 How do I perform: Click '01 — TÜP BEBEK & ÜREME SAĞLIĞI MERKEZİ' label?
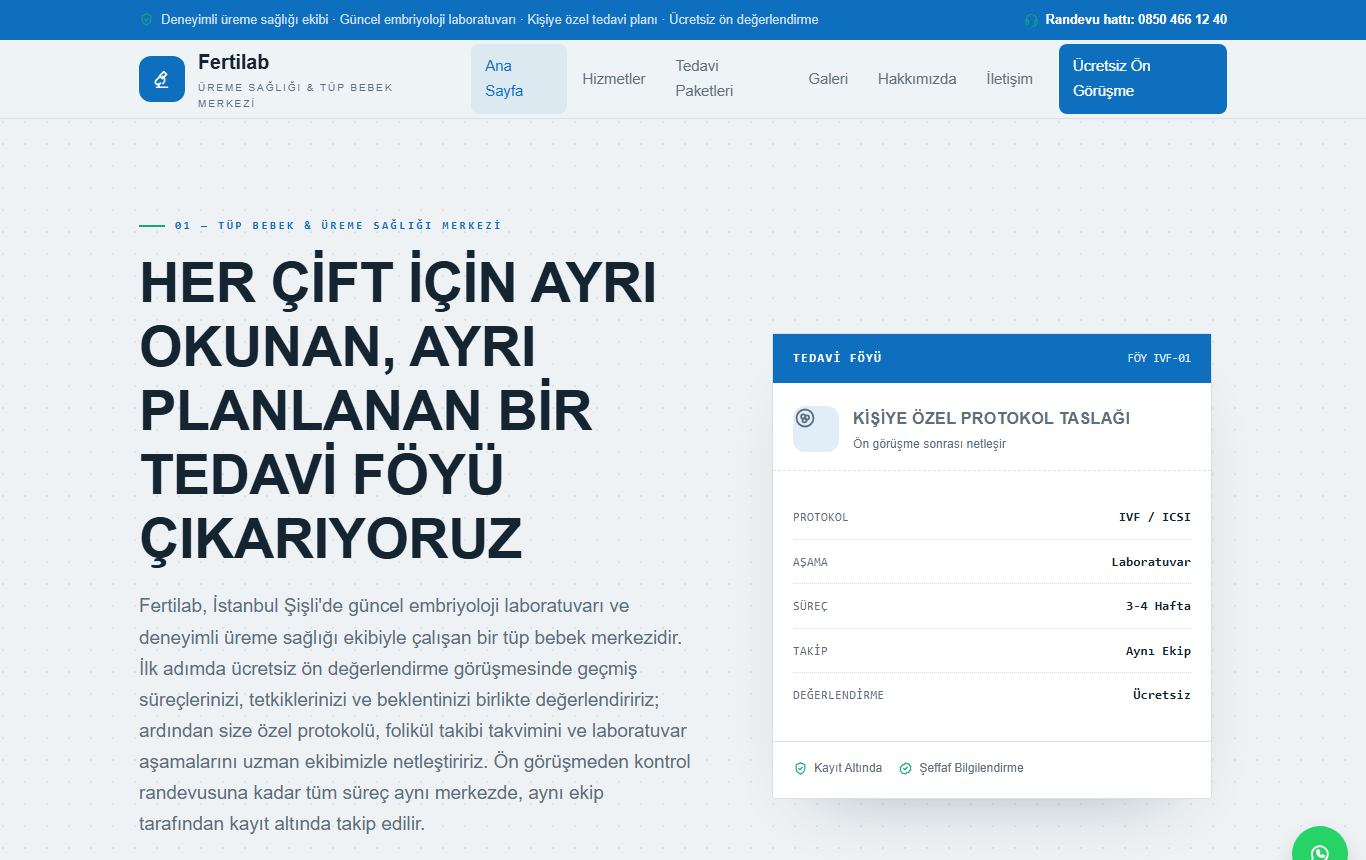pyautogui.click(x=337, y=226)
